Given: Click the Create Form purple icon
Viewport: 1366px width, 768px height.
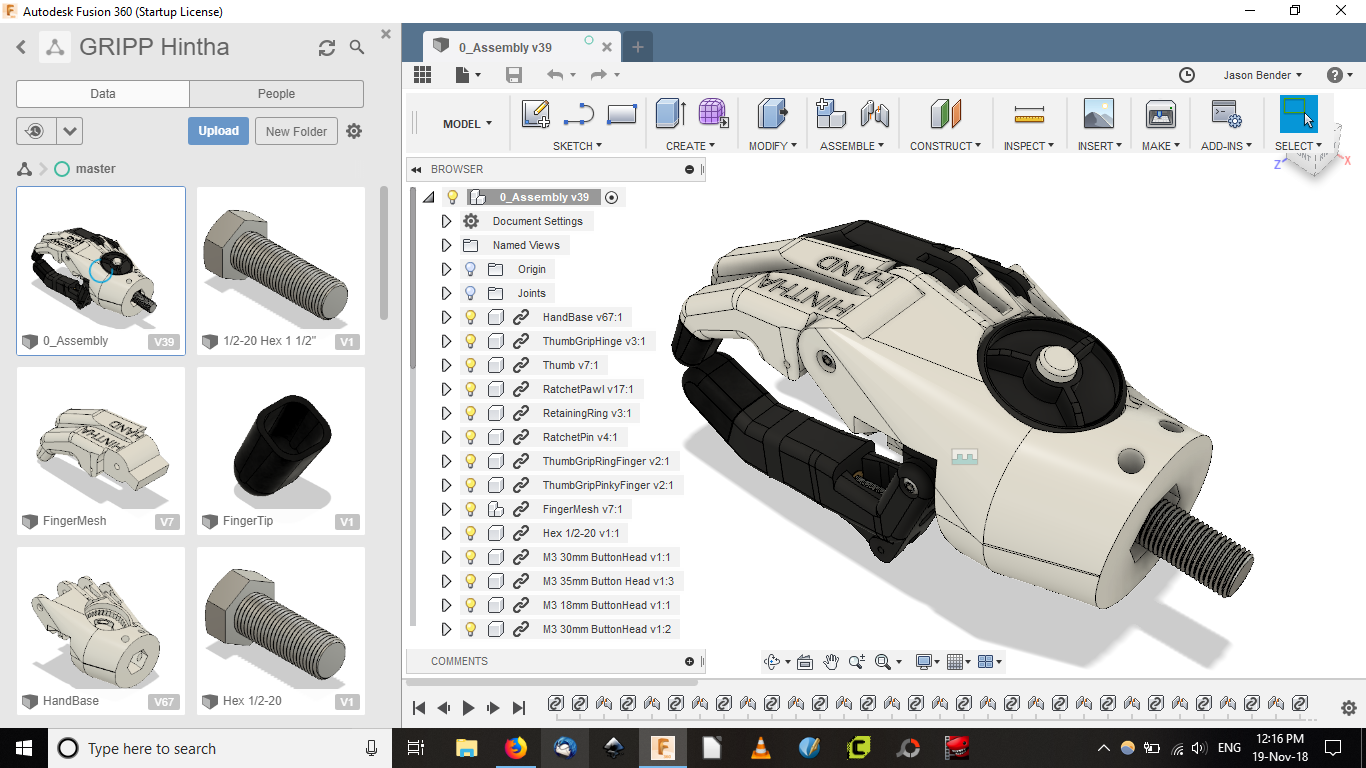Looking at the screenshot, I should pyautogui.click(x=713, y=114).
